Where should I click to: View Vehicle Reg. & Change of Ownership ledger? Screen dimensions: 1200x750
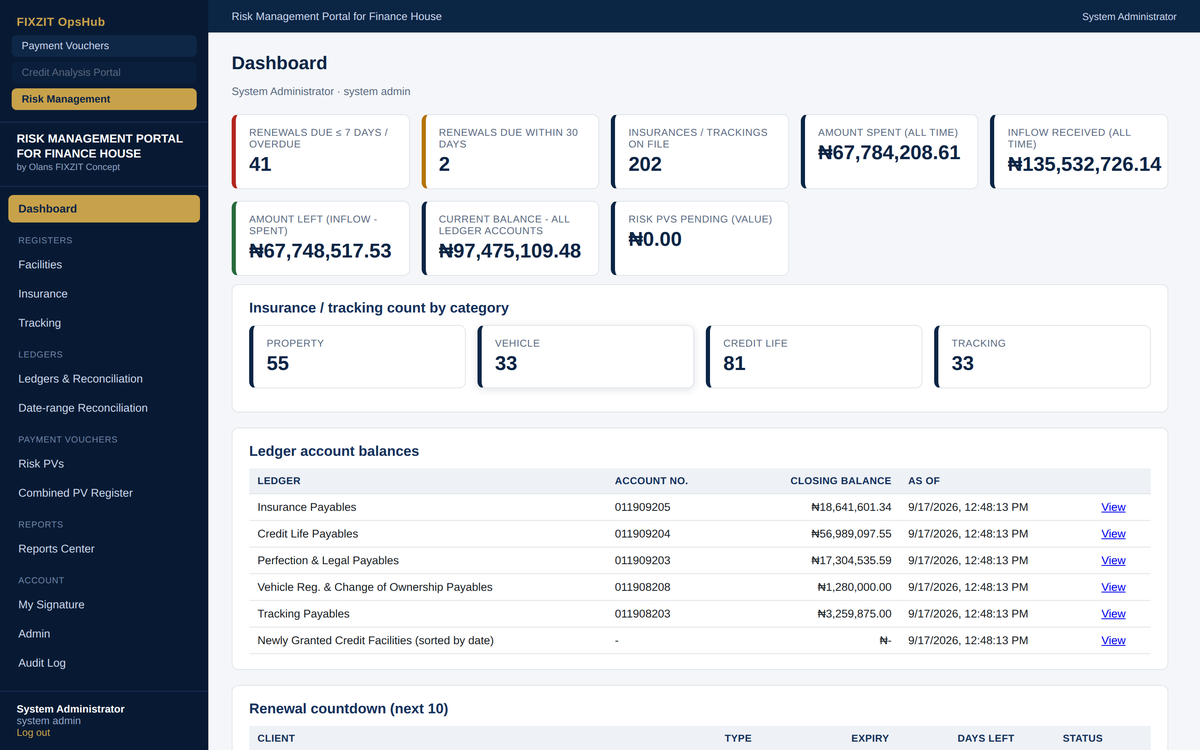[1113, 587]
